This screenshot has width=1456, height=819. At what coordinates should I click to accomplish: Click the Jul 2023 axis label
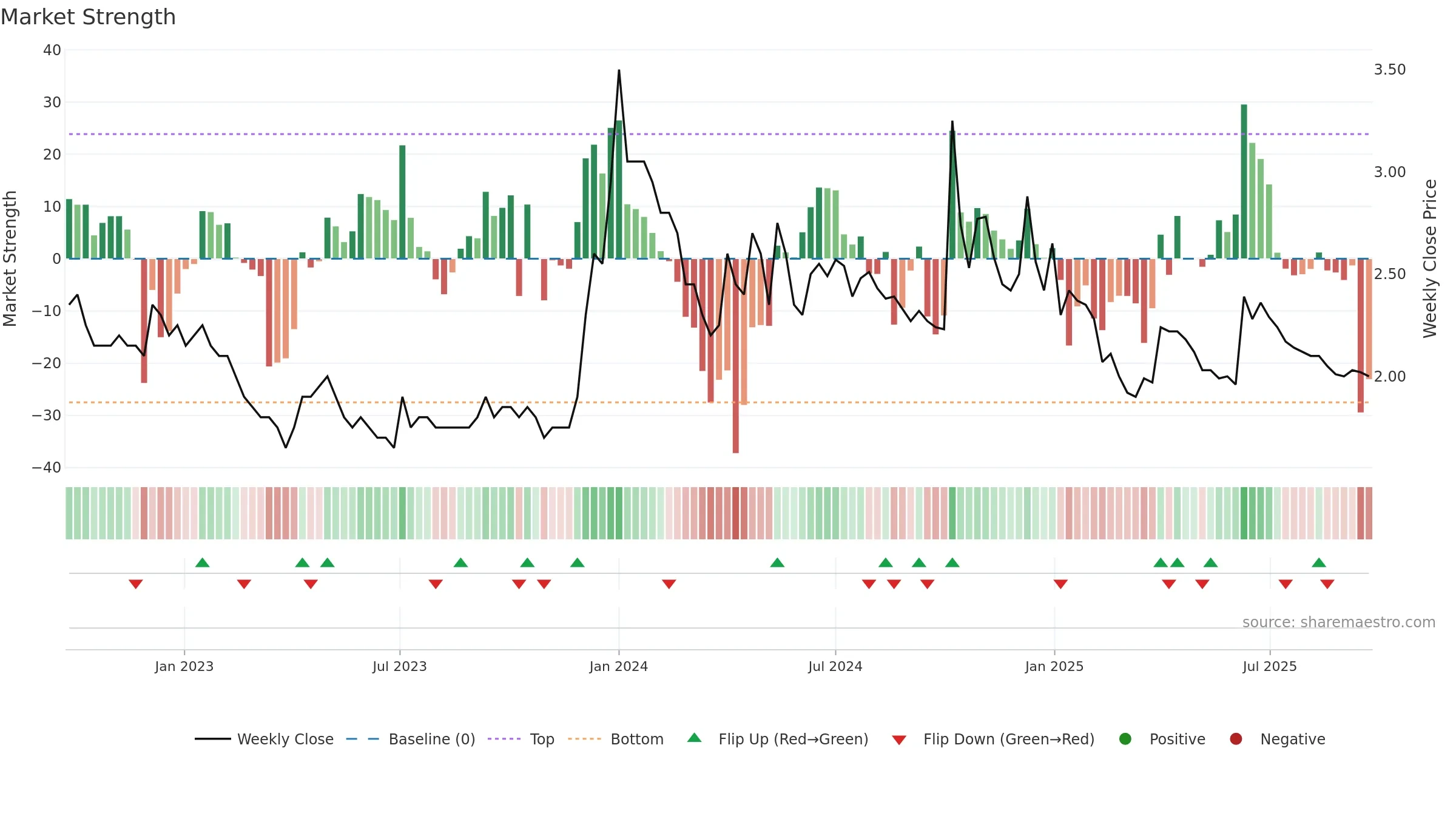coord(400,667)
